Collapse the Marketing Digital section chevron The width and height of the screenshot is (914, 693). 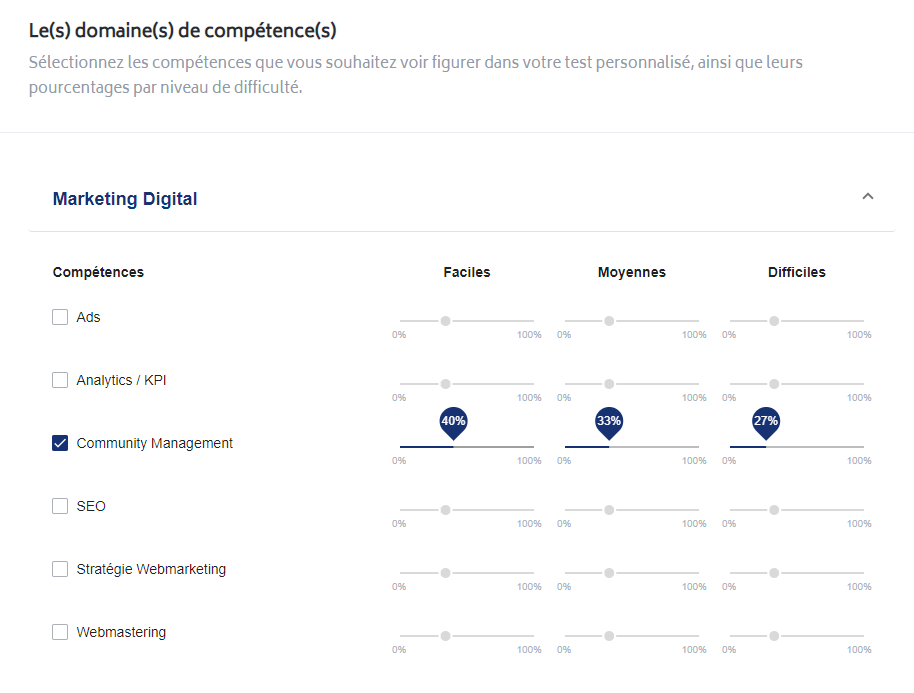pos(867,196)
